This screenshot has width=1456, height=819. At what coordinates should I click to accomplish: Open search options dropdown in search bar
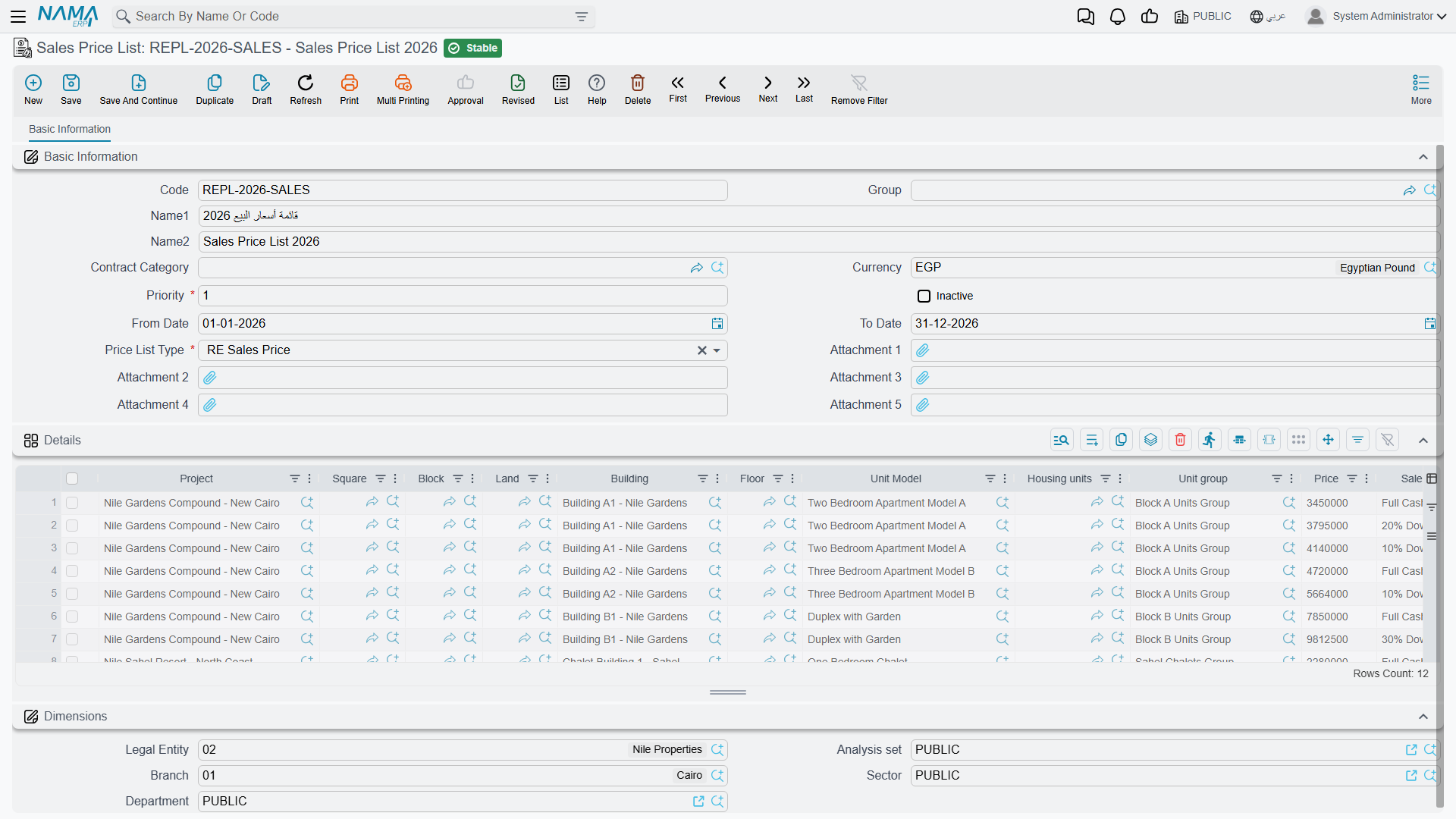582,17
